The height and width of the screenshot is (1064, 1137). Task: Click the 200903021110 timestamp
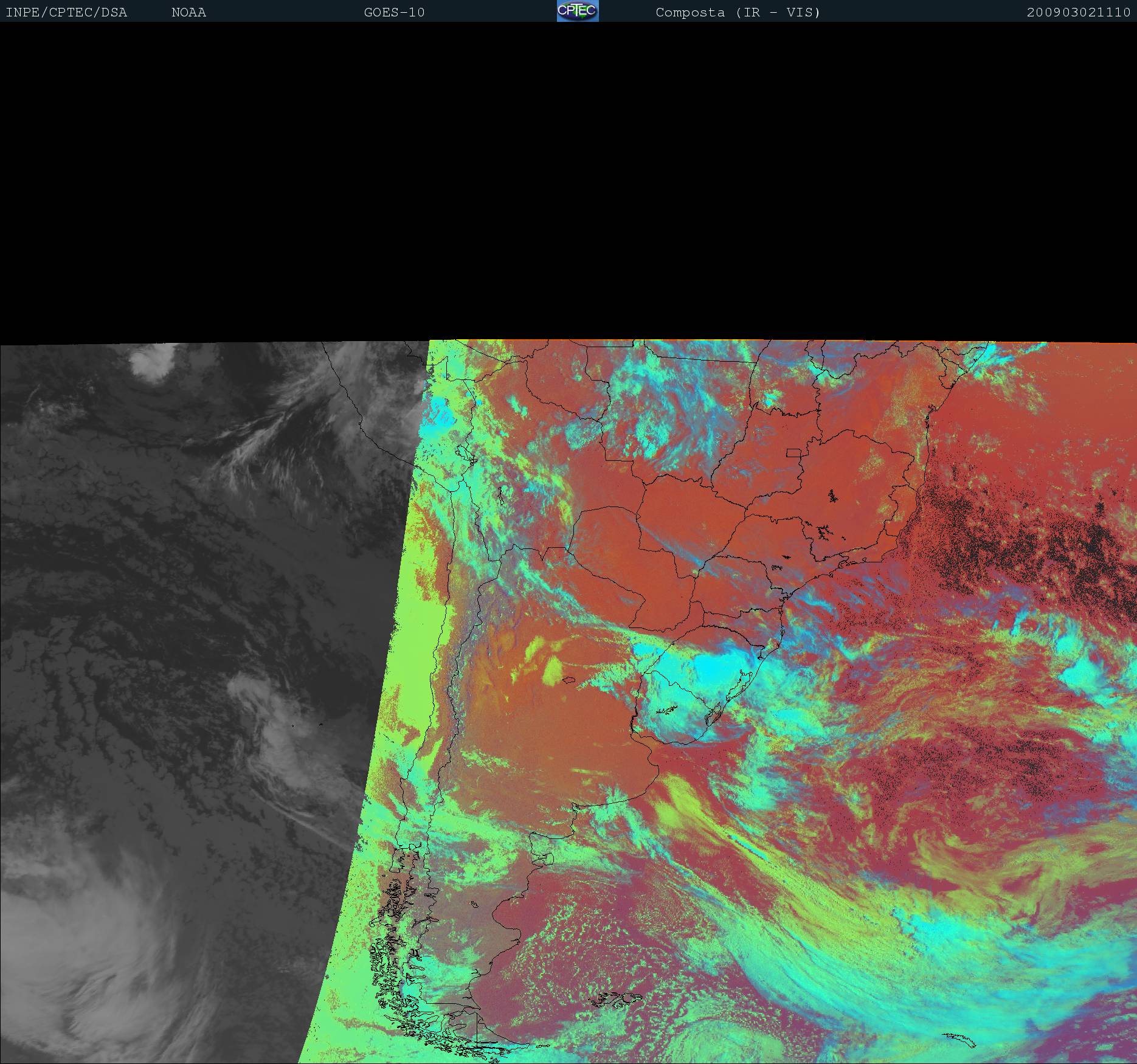click(x=1079, y=13)
